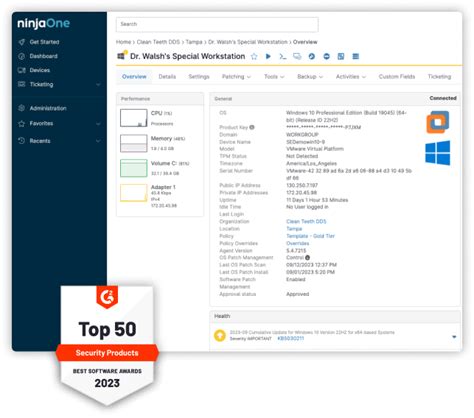Switch to the Details tab
Viewport: 474px width, 418px height.
[167, 77]
